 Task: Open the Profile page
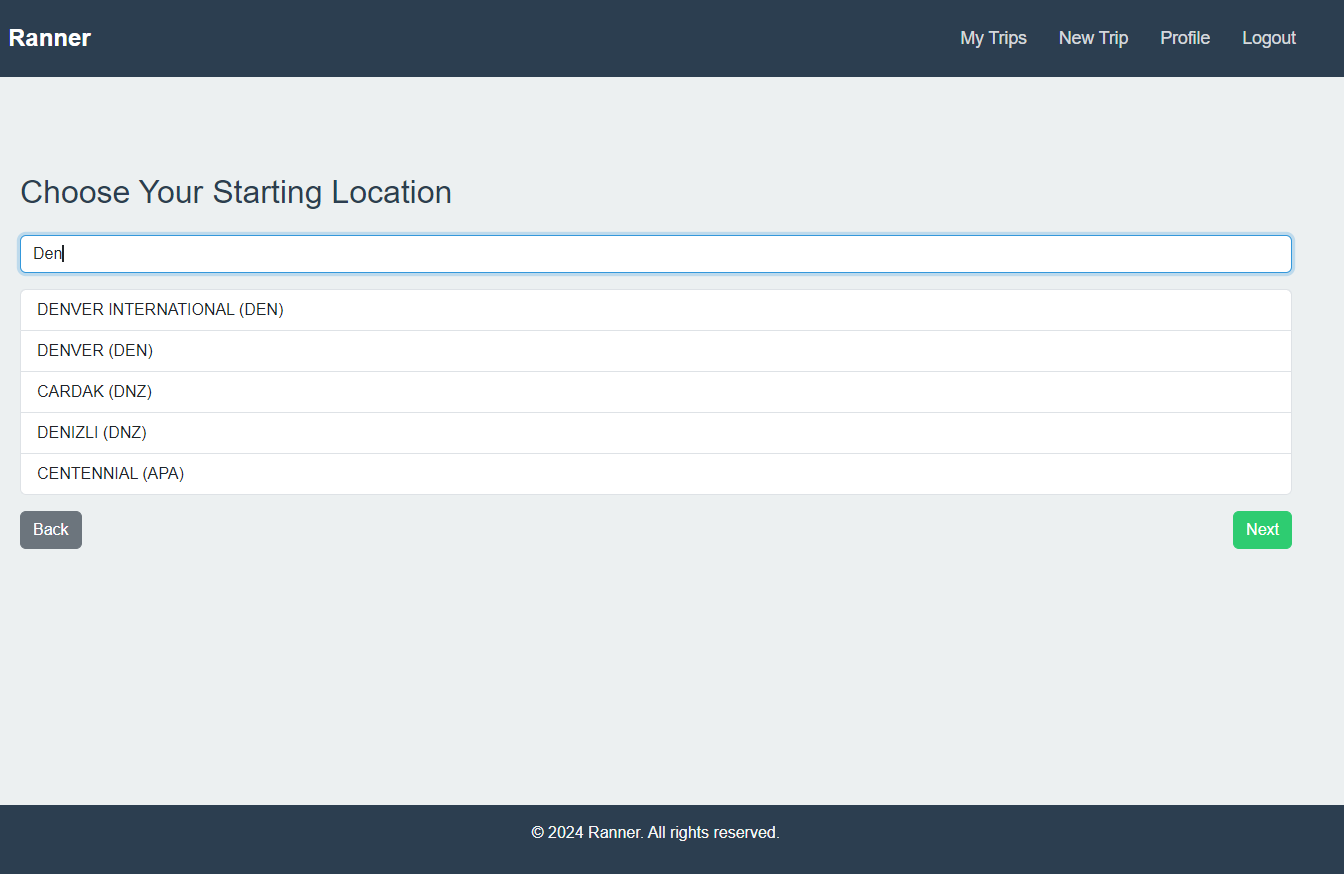(x=1185, y=38)
